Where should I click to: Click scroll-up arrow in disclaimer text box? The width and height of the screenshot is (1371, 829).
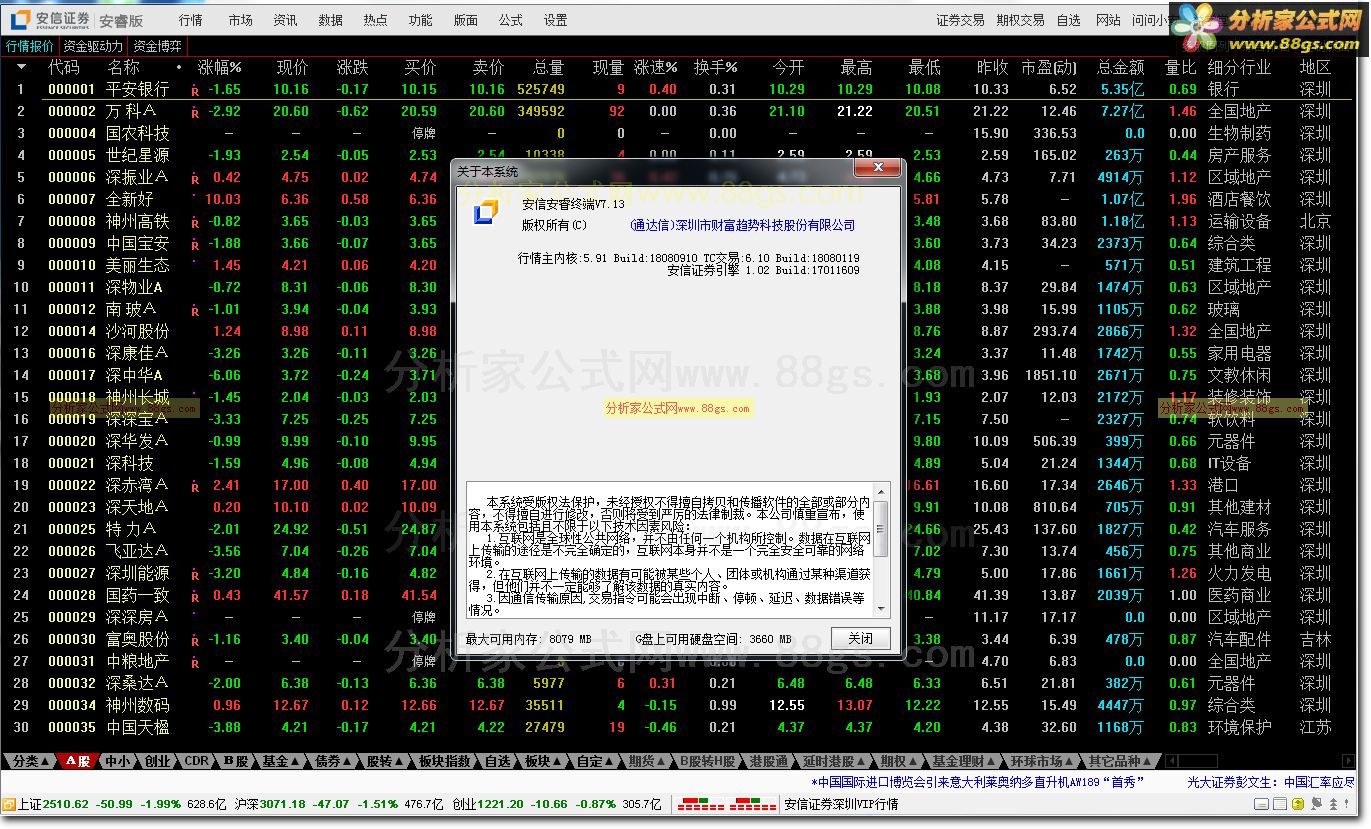[x=881, y=491]
